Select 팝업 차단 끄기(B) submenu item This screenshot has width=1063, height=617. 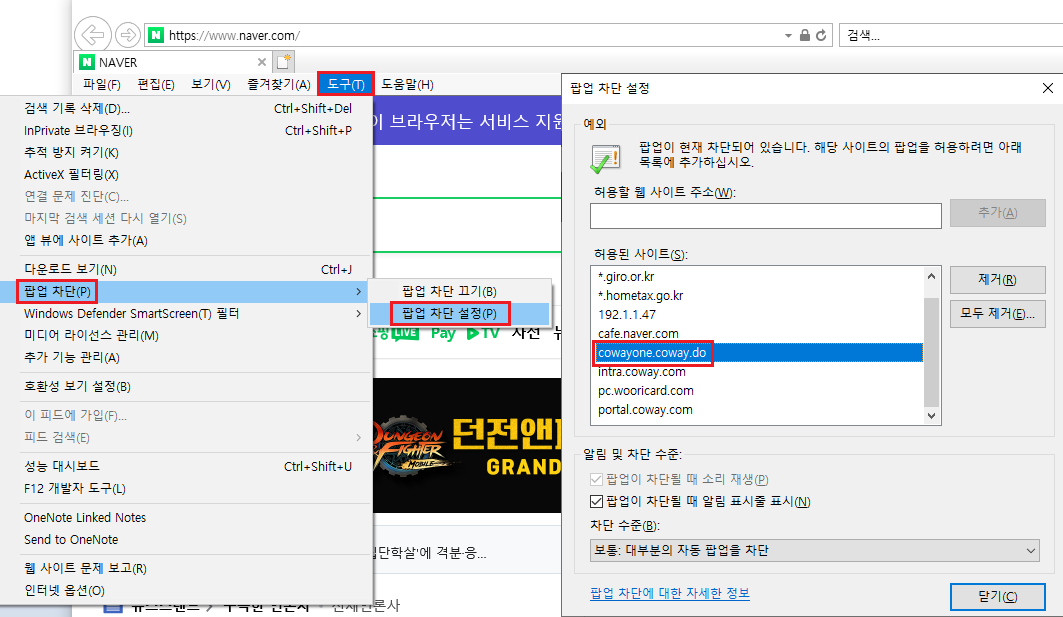460,292
